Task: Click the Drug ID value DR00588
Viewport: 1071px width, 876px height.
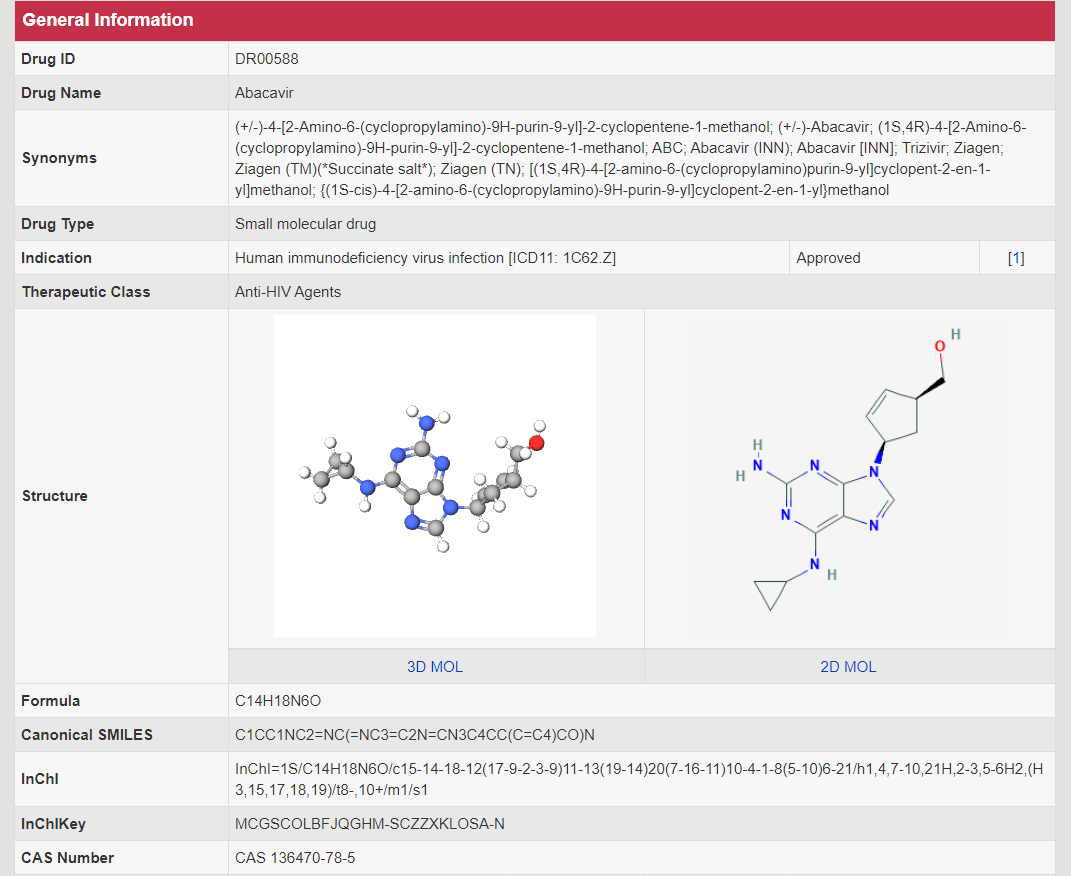Action: pyautogui.click(x=267, y=59)
